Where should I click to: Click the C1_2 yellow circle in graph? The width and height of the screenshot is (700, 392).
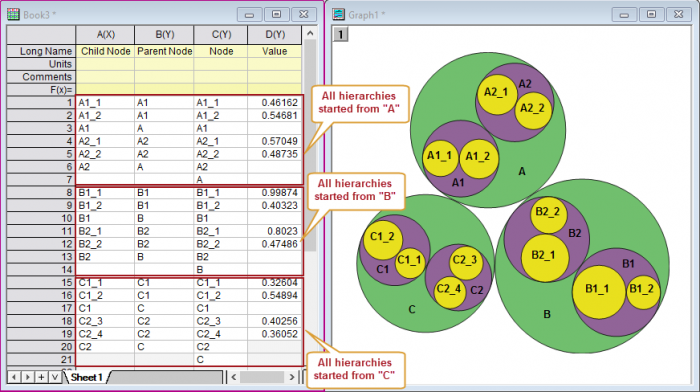click(383, 239)
